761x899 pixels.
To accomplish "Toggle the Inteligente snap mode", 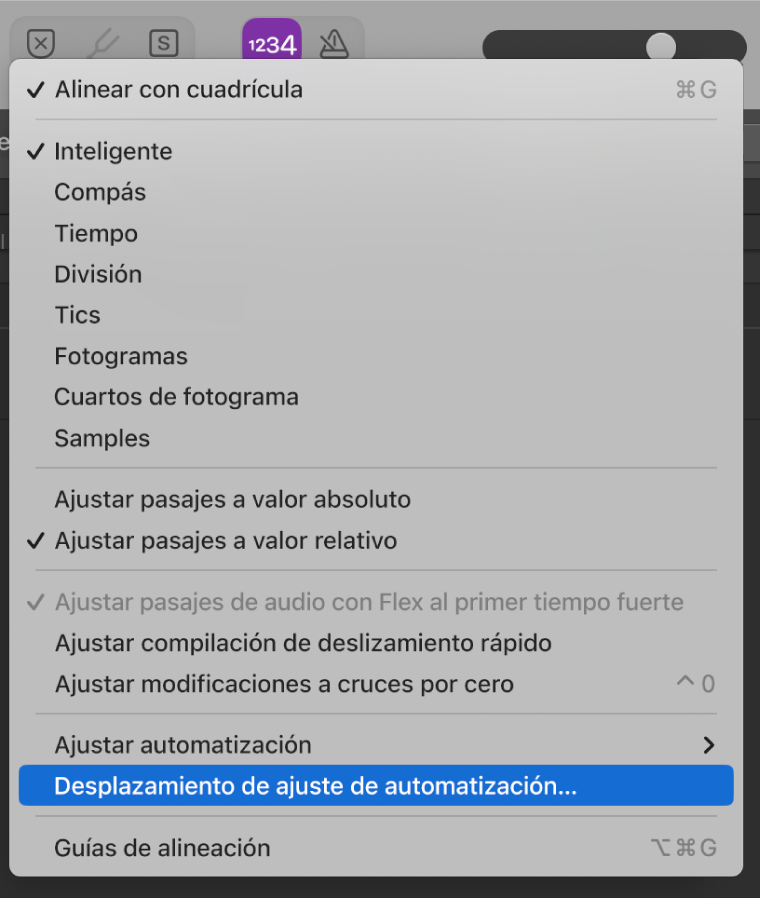I will [113, 151].
